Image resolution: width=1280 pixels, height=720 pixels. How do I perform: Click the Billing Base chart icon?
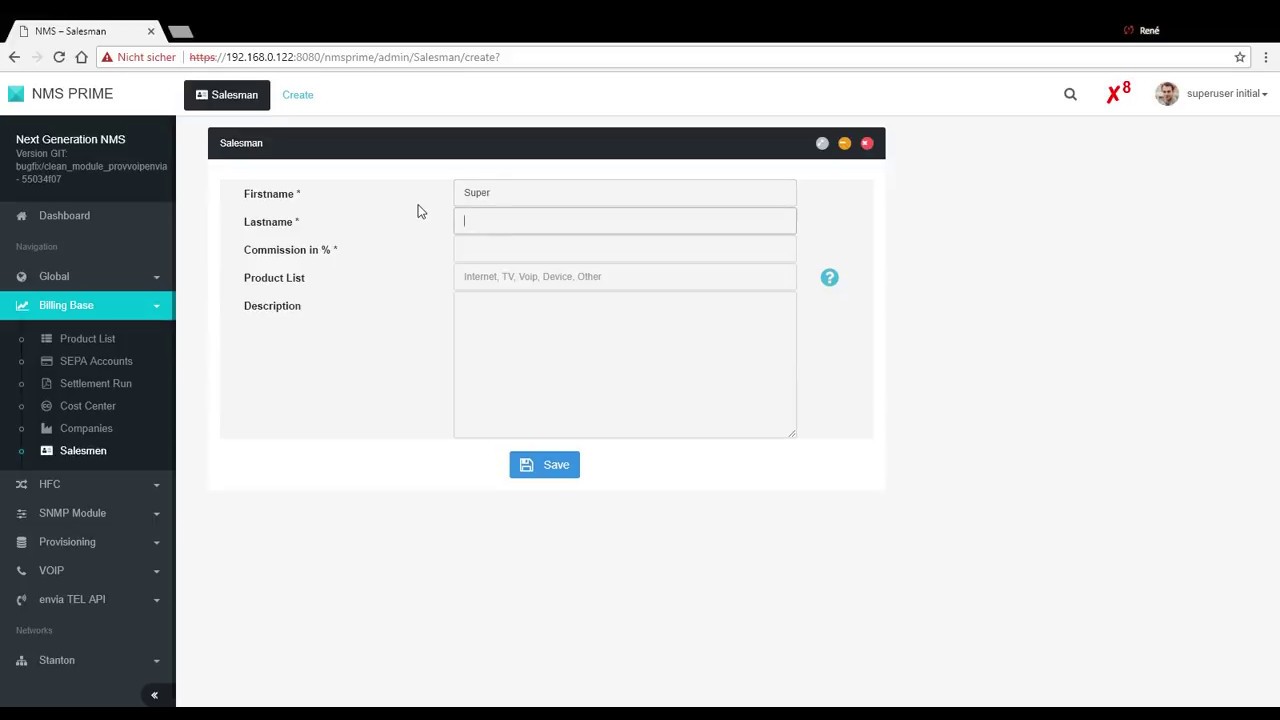[22, 306]
